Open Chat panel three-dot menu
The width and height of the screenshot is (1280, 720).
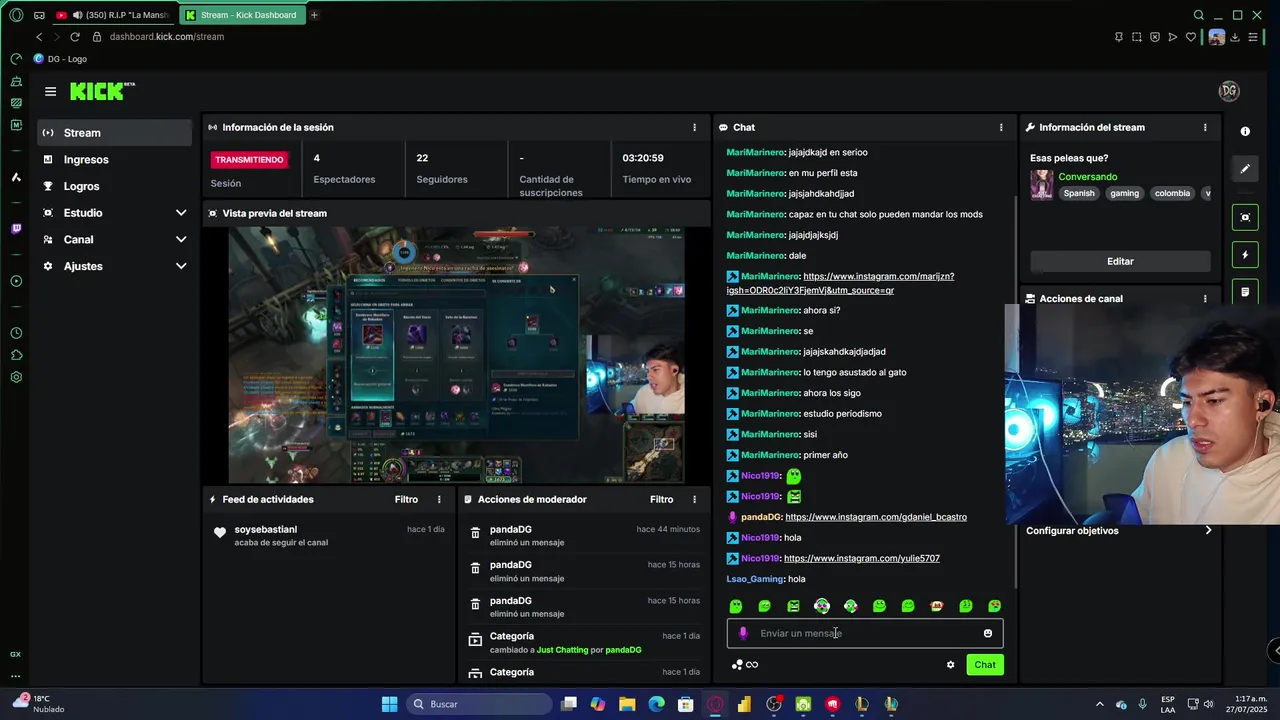click(x=1001, y=127)
